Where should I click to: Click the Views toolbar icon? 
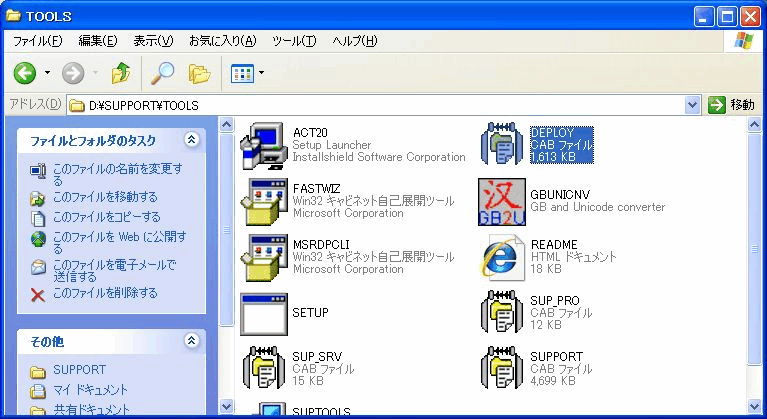pyautogui.click(x=242, y=73)
